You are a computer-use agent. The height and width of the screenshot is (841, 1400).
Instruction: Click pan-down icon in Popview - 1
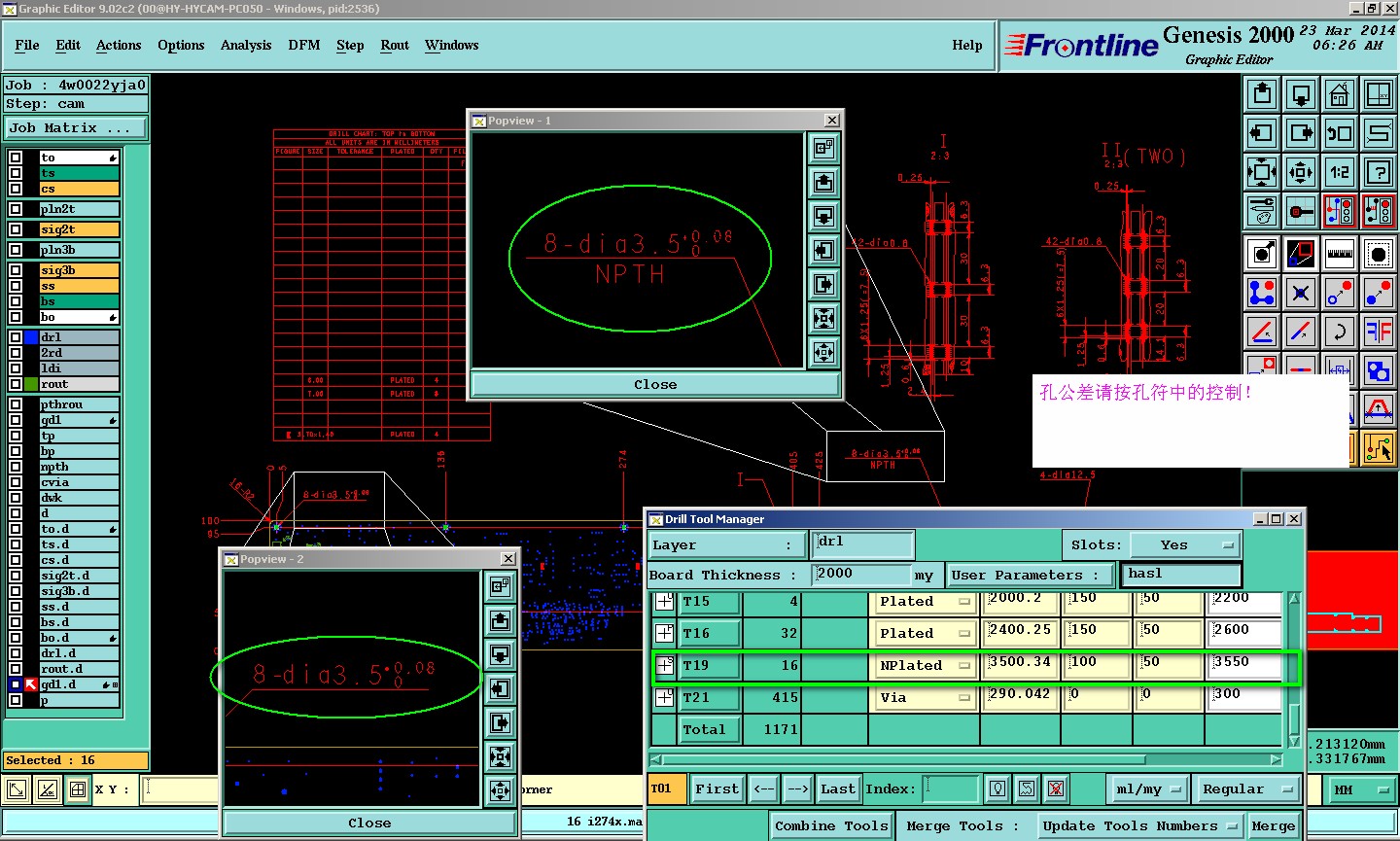823,216
